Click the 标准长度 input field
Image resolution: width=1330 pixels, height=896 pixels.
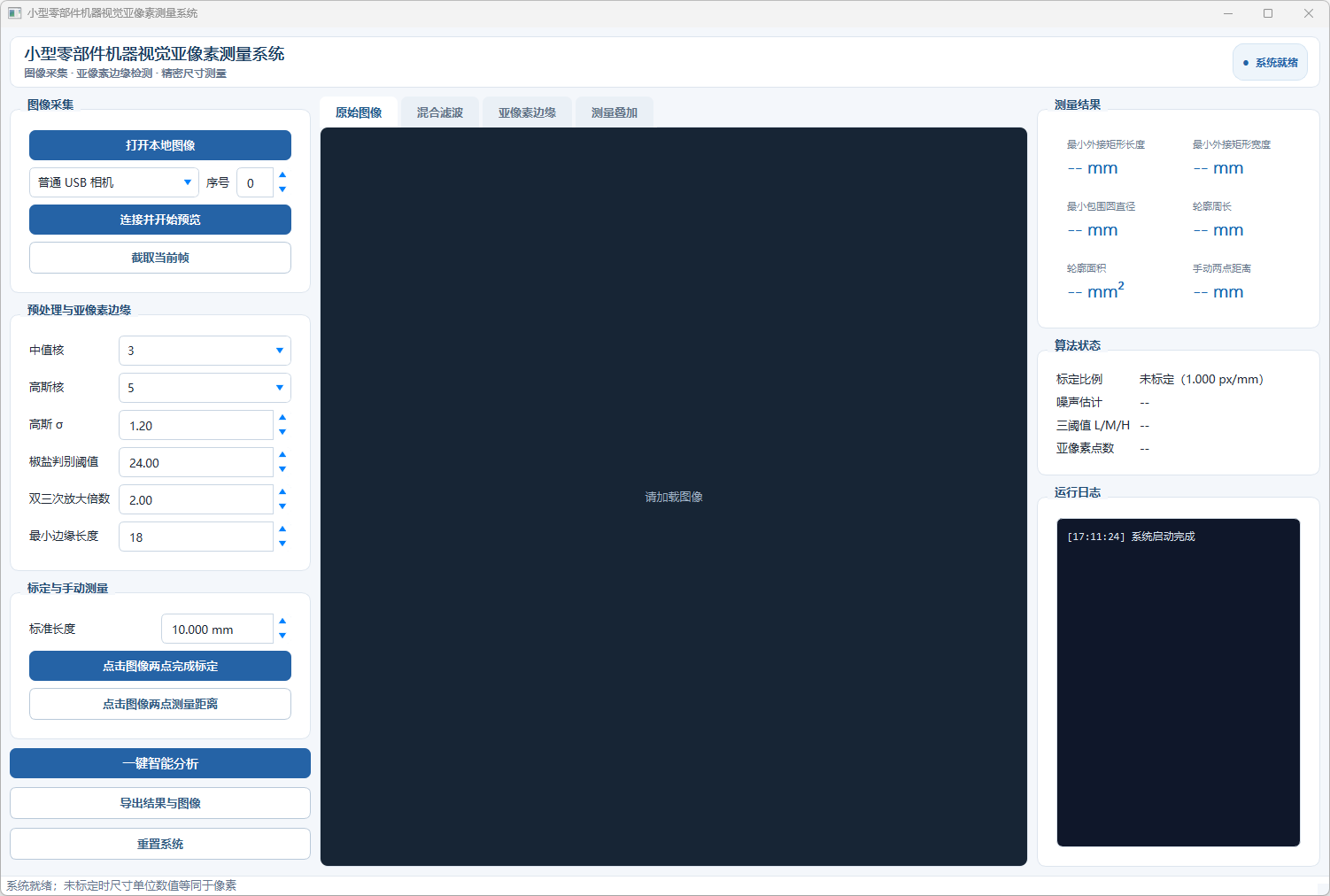click(x=217, y=630)
